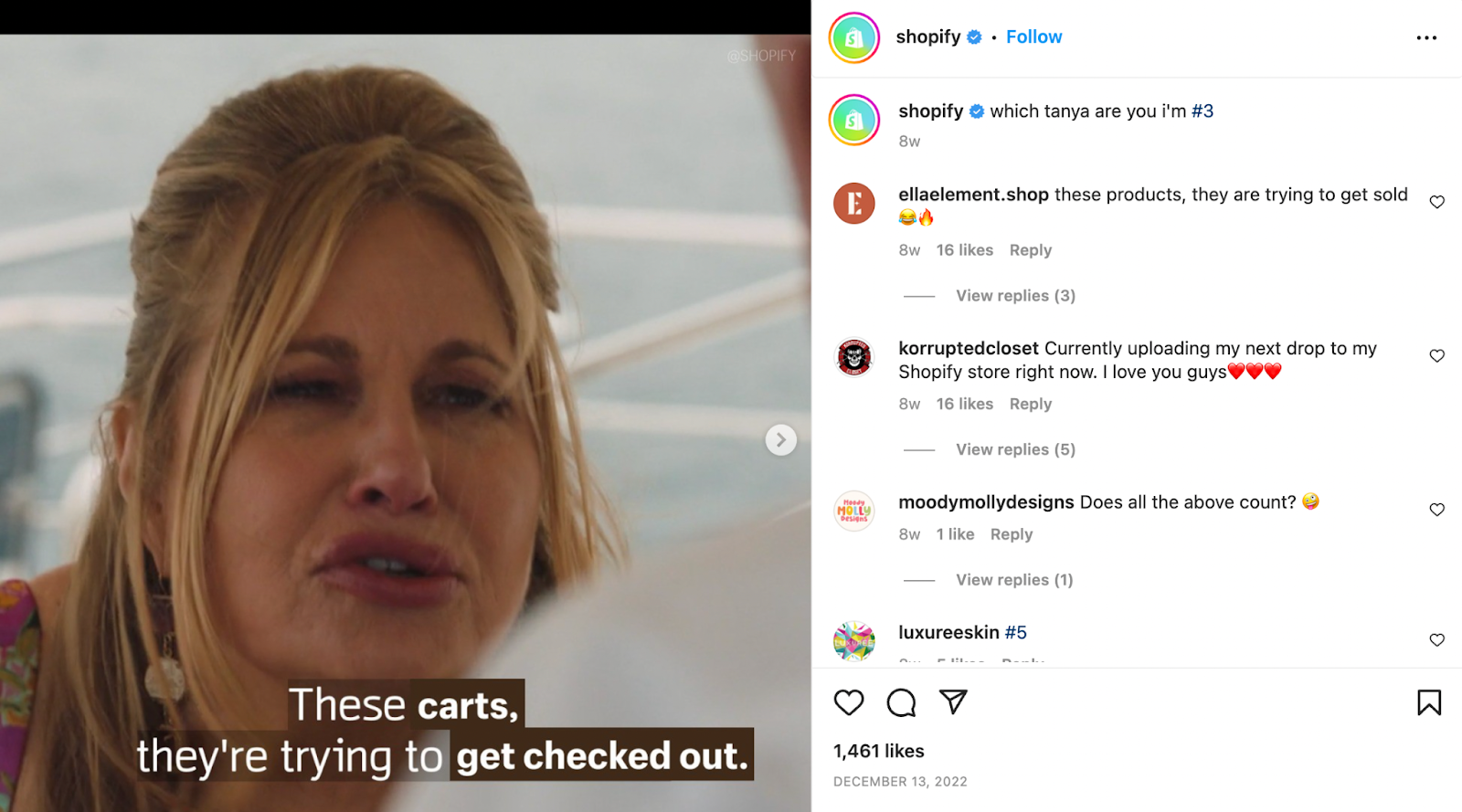Expand View replies (5)
This screenshot has width=1462, height=812.
tap(1015, 449)
